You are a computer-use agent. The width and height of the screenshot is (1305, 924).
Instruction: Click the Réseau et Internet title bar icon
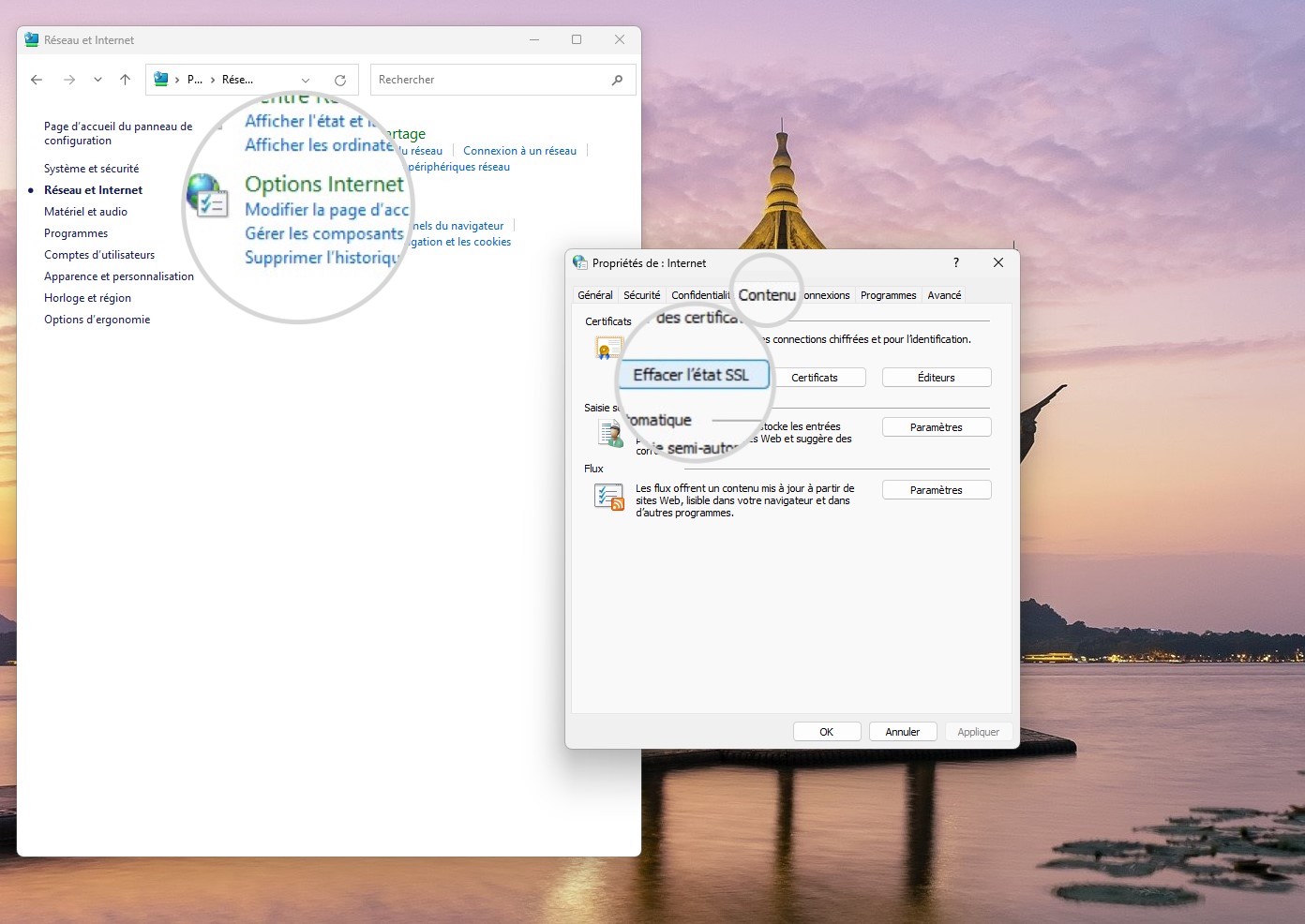tap(32, 40)
